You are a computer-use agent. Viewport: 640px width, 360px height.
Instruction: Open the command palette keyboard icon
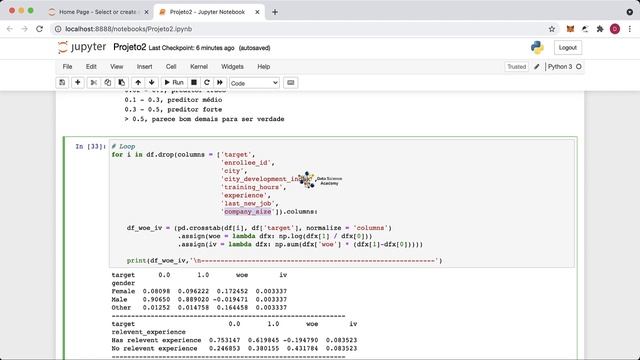(x=291, y=82)
